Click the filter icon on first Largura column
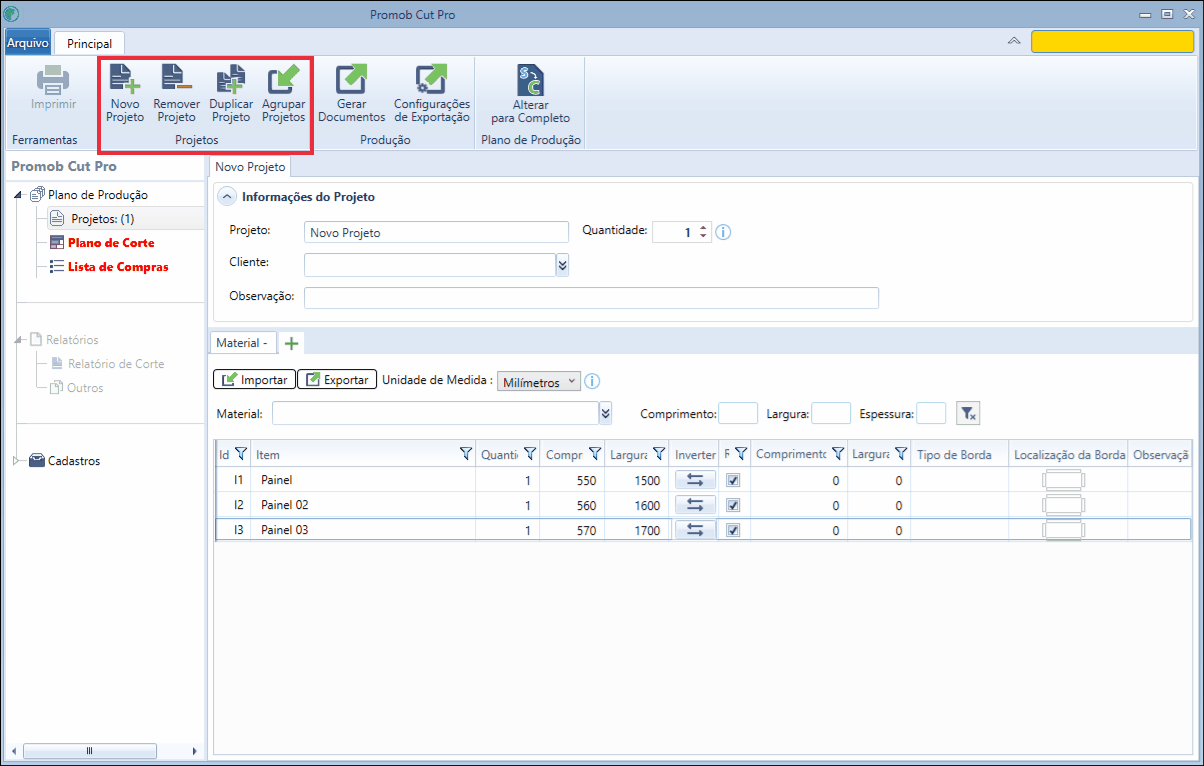 pyautogui.click(x=659, y=454)
